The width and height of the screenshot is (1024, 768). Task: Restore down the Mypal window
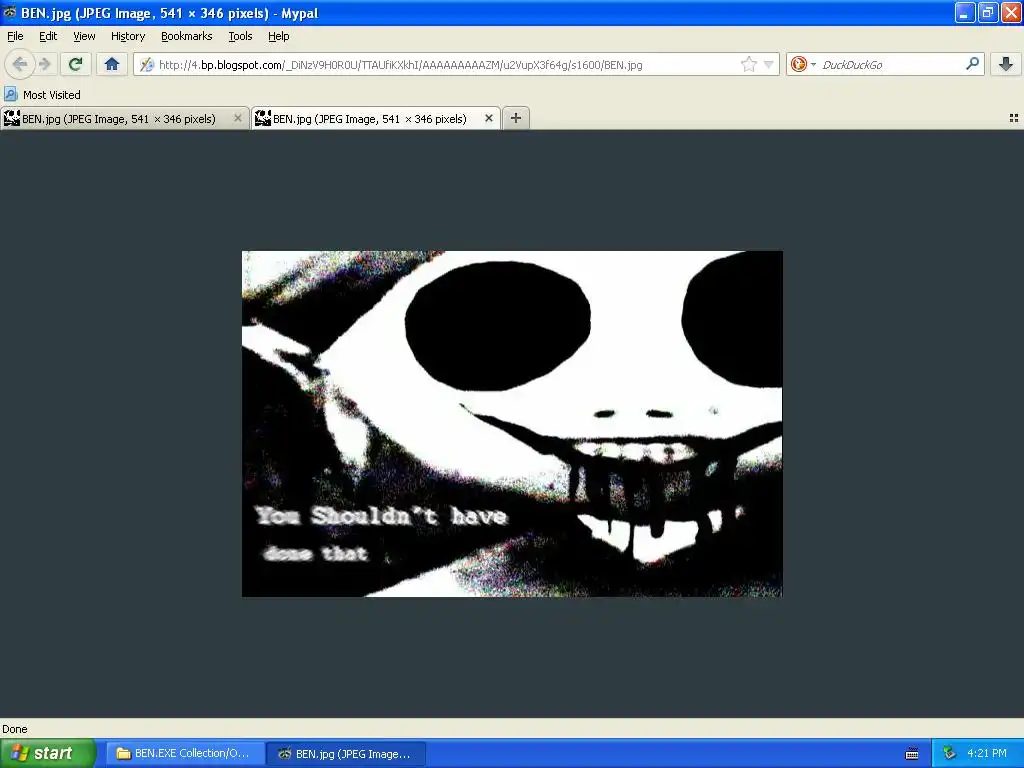[988, 12]
